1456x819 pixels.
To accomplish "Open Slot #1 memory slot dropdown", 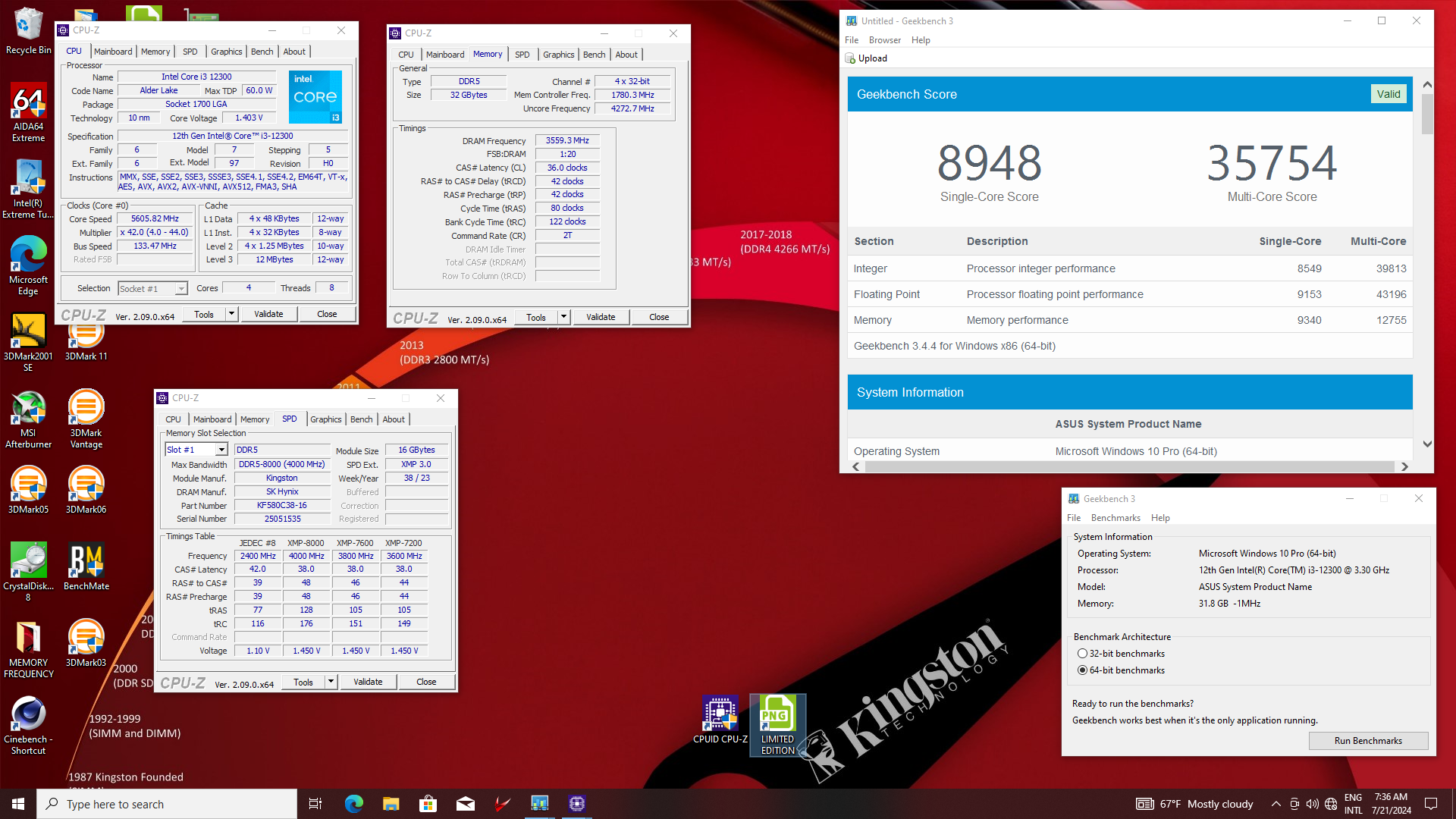I will [x=221, y=450].
